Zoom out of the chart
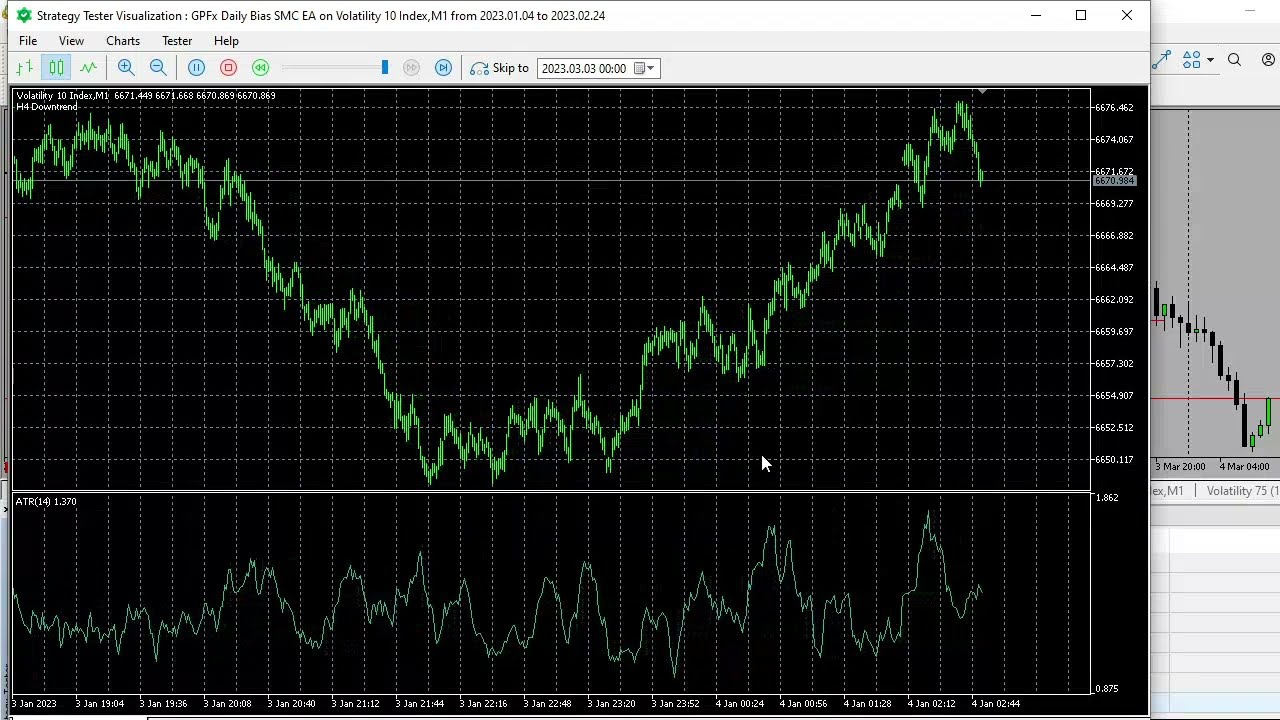 (158, 68)
